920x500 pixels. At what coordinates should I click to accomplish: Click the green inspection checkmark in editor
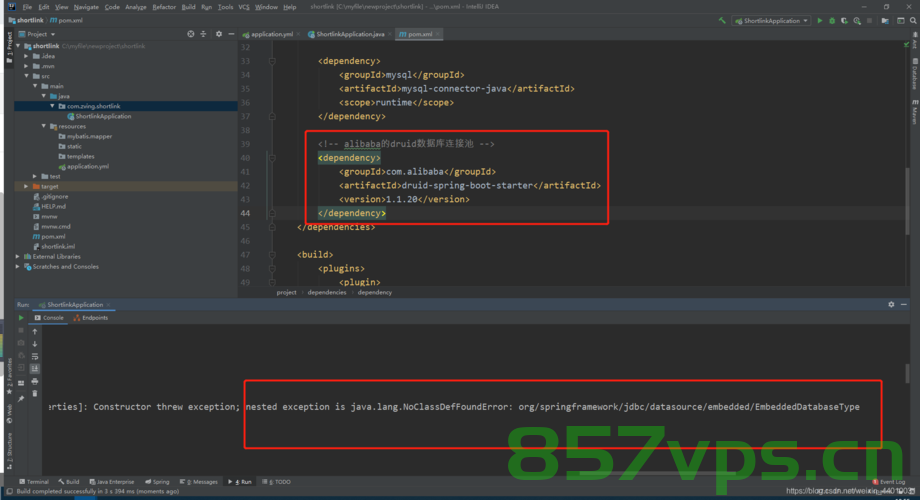(x=907, y=45)
